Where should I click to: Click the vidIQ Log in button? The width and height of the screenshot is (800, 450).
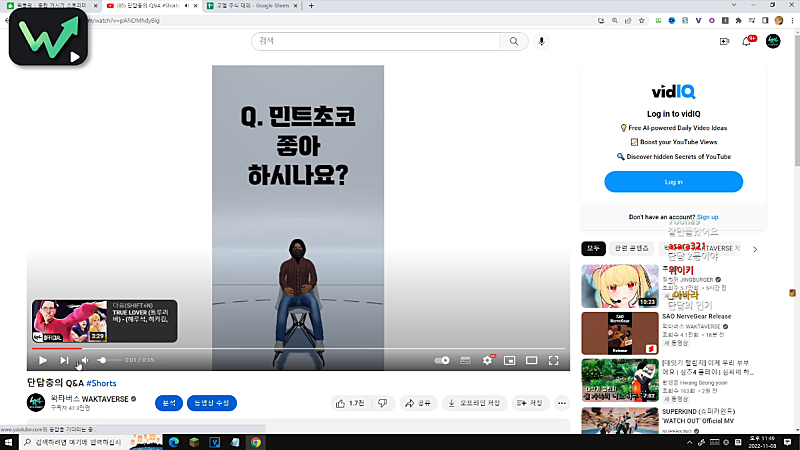[x=673, y=182]
